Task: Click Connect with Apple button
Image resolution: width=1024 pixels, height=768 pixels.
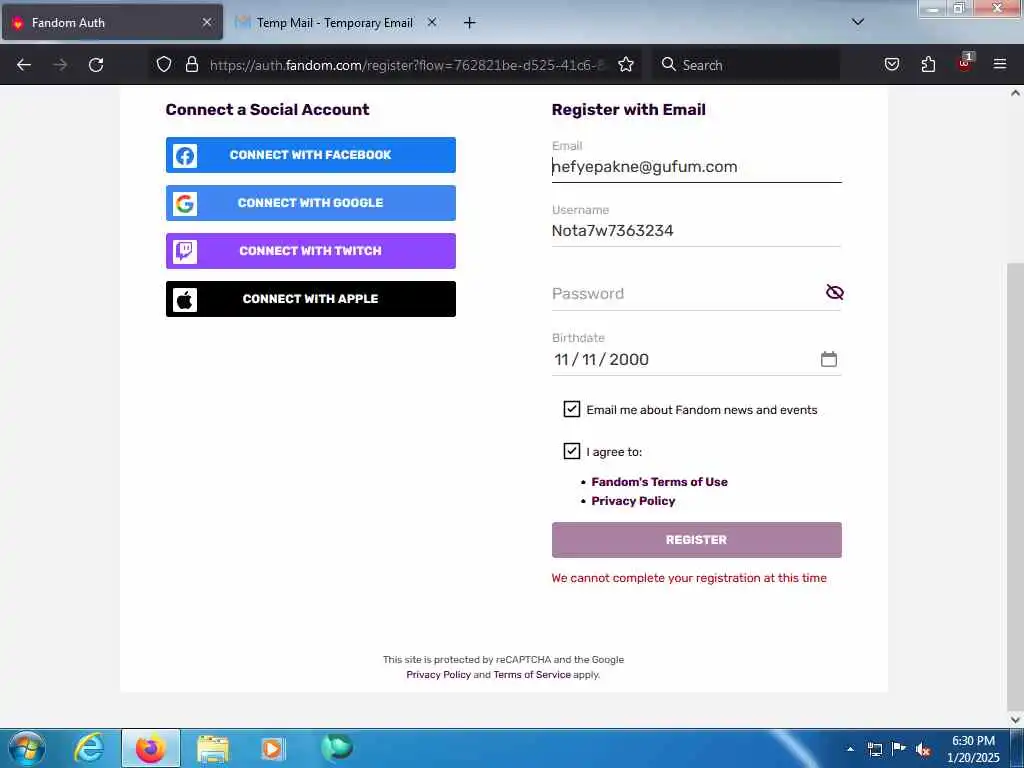Action: (311, 299)
